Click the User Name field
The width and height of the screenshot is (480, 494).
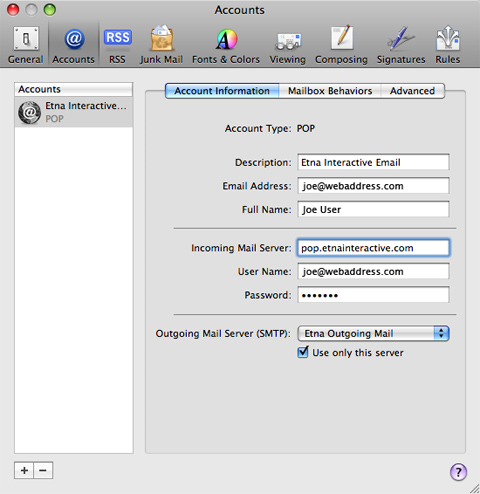click(373, 271)
